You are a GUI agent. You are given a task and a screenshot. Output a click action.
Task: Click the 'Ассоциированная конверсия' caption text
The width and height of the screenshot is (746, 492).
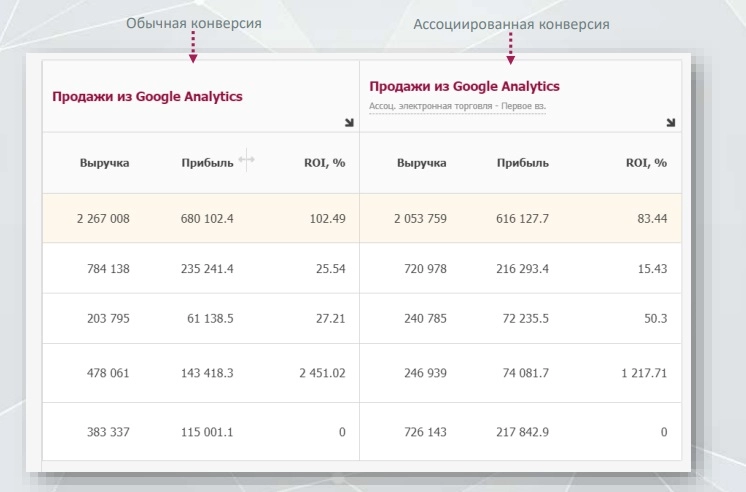pos(511,24)
